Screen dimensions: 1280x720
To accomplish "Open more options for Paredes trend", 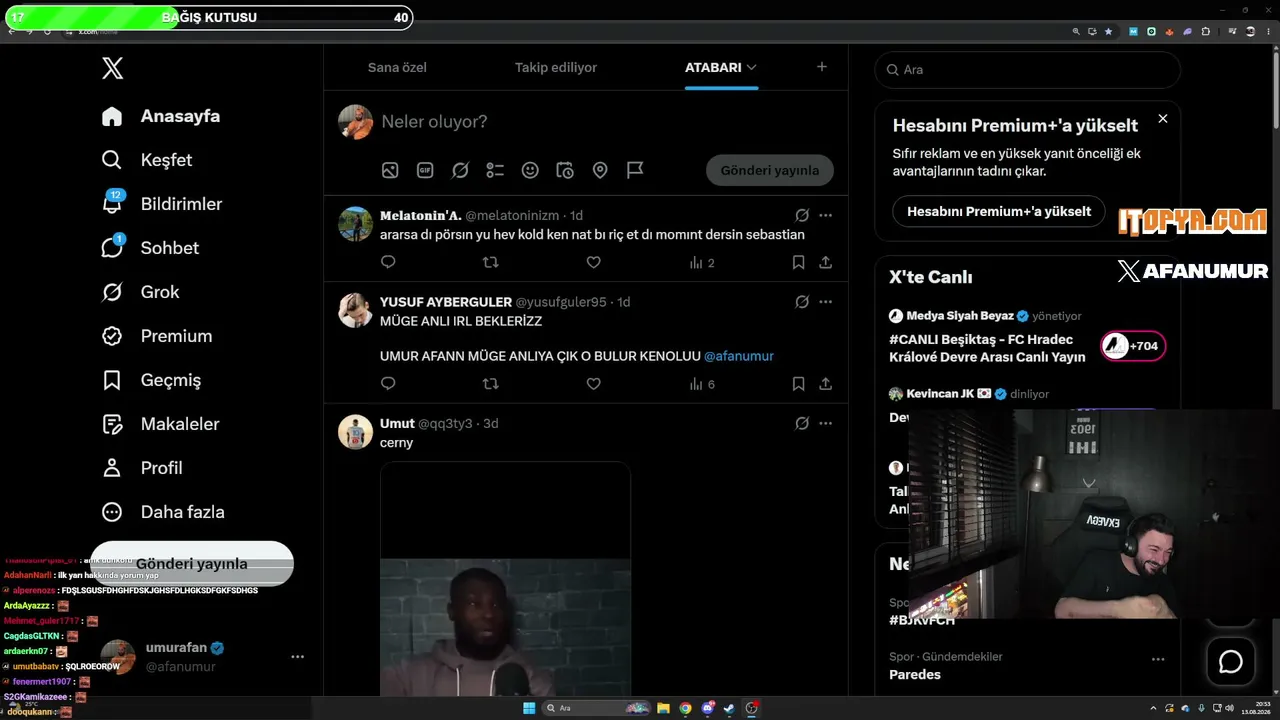I will point(1158,659).
